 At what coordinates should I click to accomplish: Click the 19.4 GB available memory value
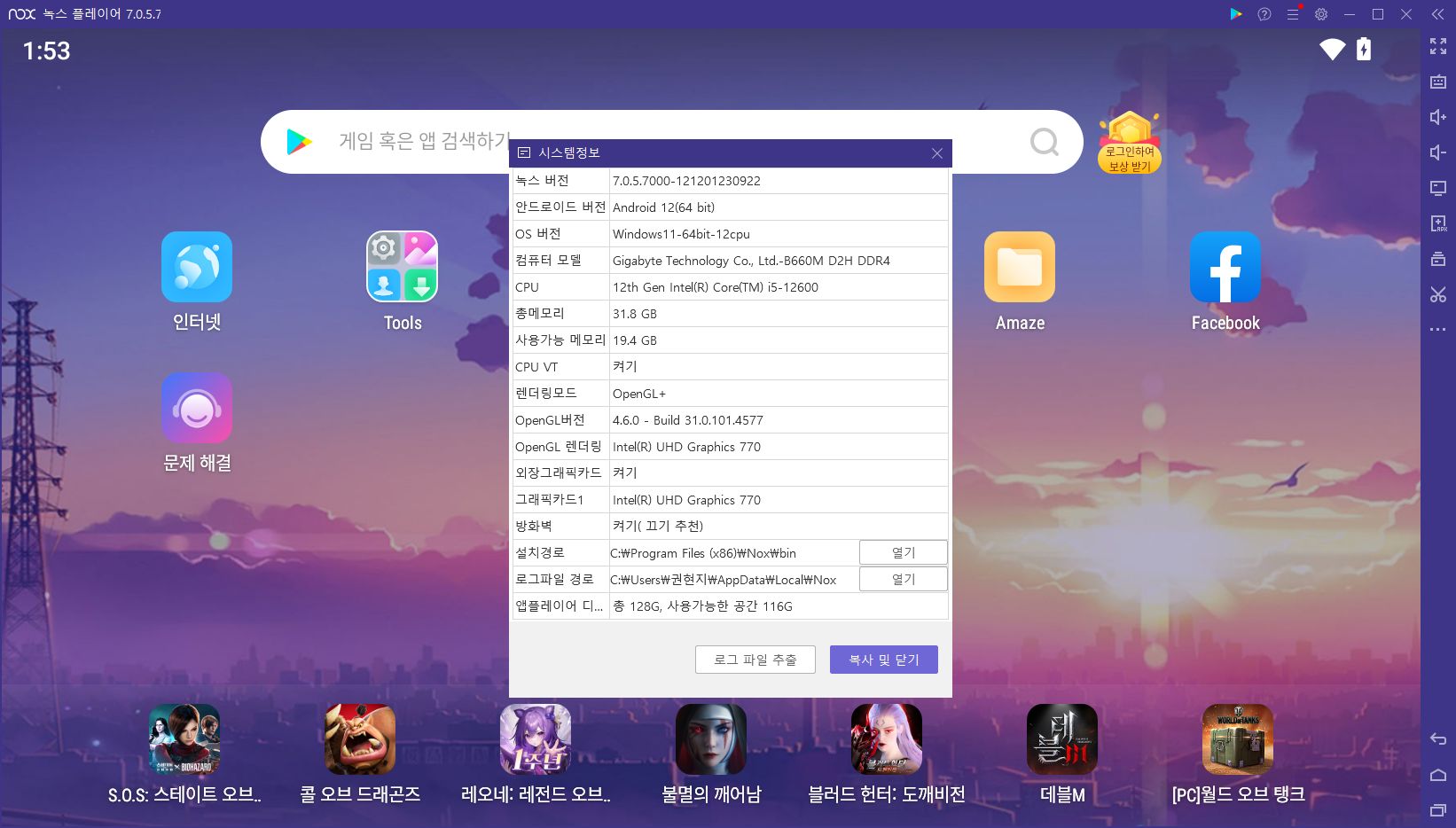click(635, 340)
